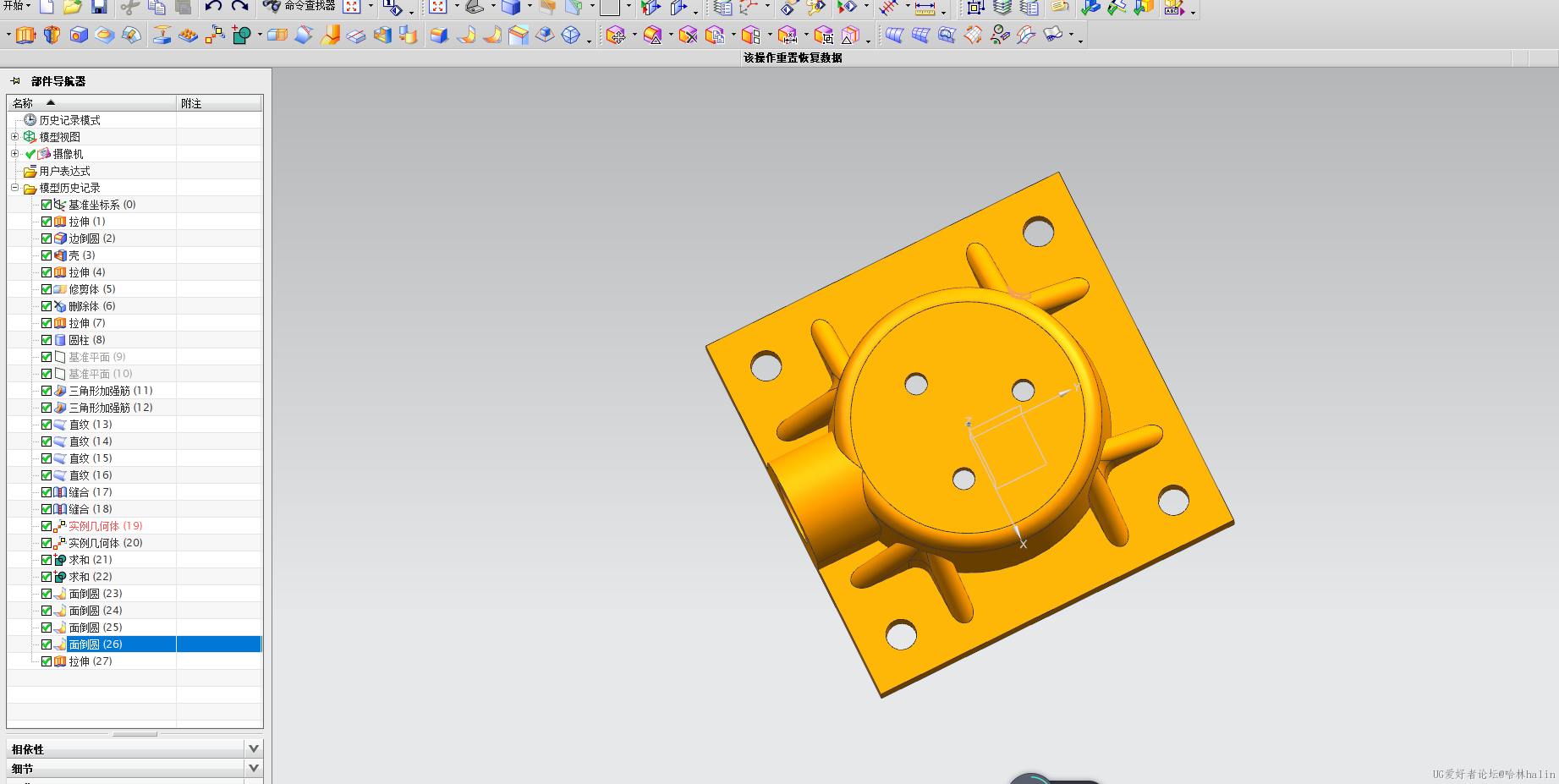This screenshot has width=1559, height=784.
Task: Select the 直纹 (13) feature
Action: pyautogui.click(x=91, y=425)
